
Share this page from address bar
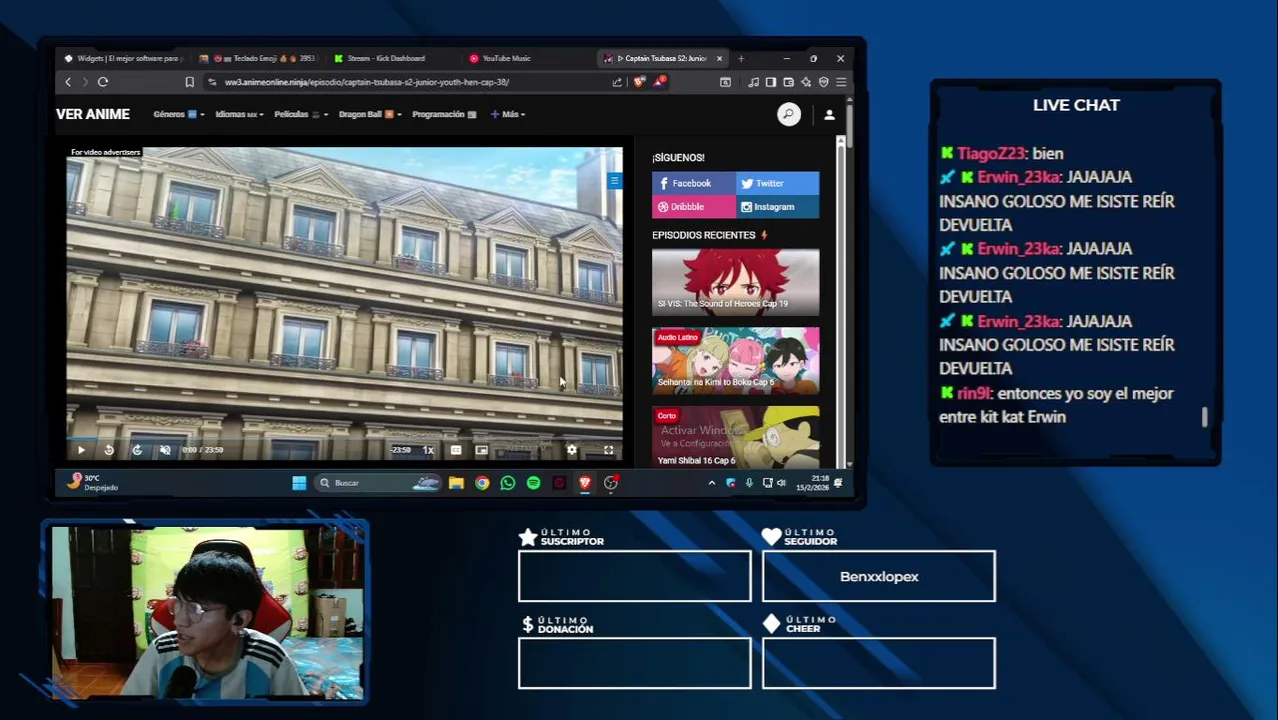pyautogui.click(x=617, y=82)
